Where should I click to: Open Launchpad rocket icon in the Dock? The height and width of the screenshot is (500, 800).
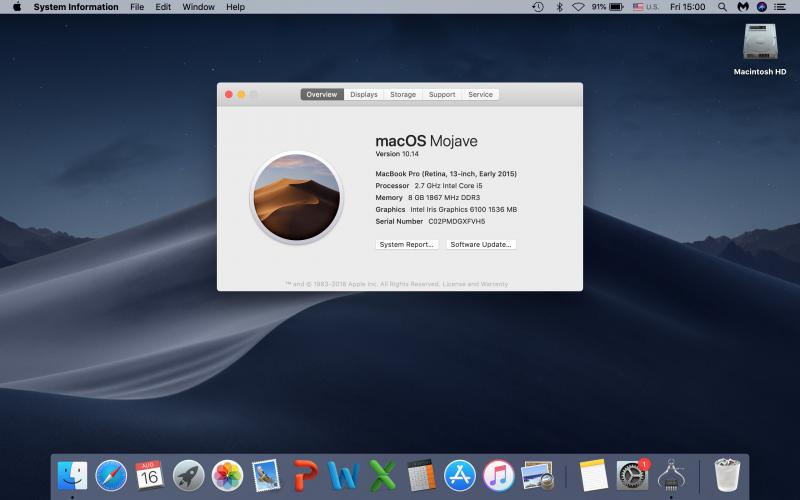[x=188, y=476]
